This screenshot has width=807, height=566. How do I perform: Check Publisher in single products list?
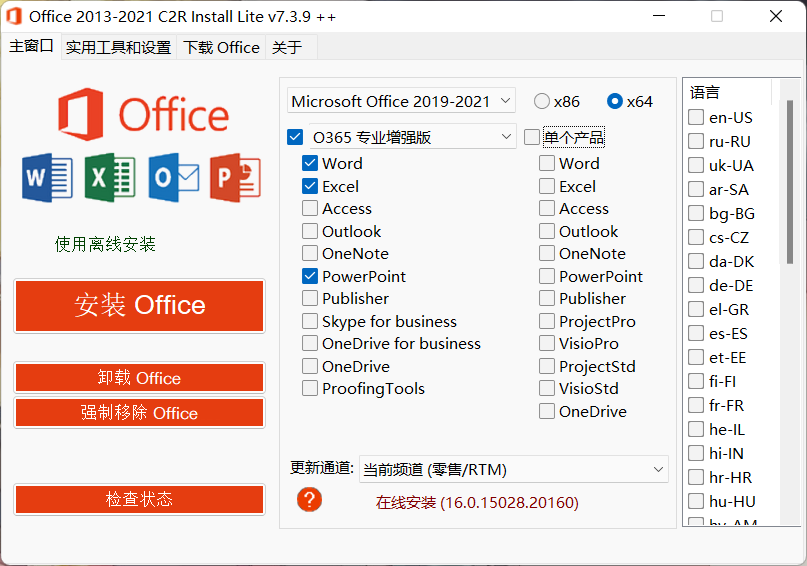pyautogui.click(x=547, y=298)
